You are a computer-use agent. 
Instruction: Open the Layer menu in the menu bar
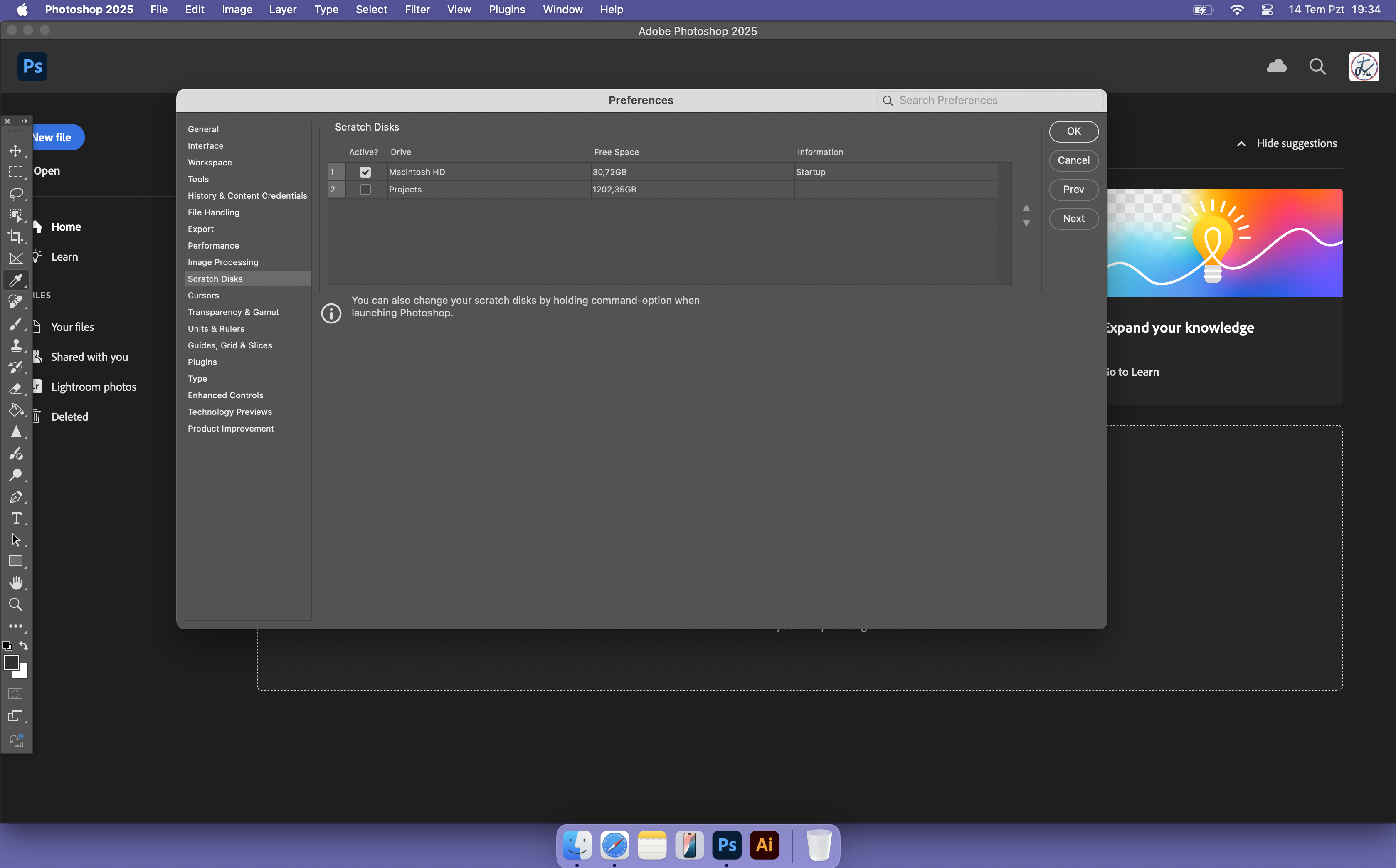click(282, 10)
